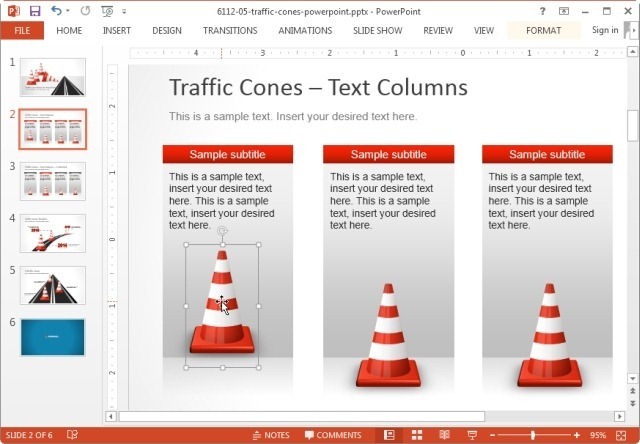Click vertical scrollbar up arrow
Viewport: 640px width, 444px height.
632,52
